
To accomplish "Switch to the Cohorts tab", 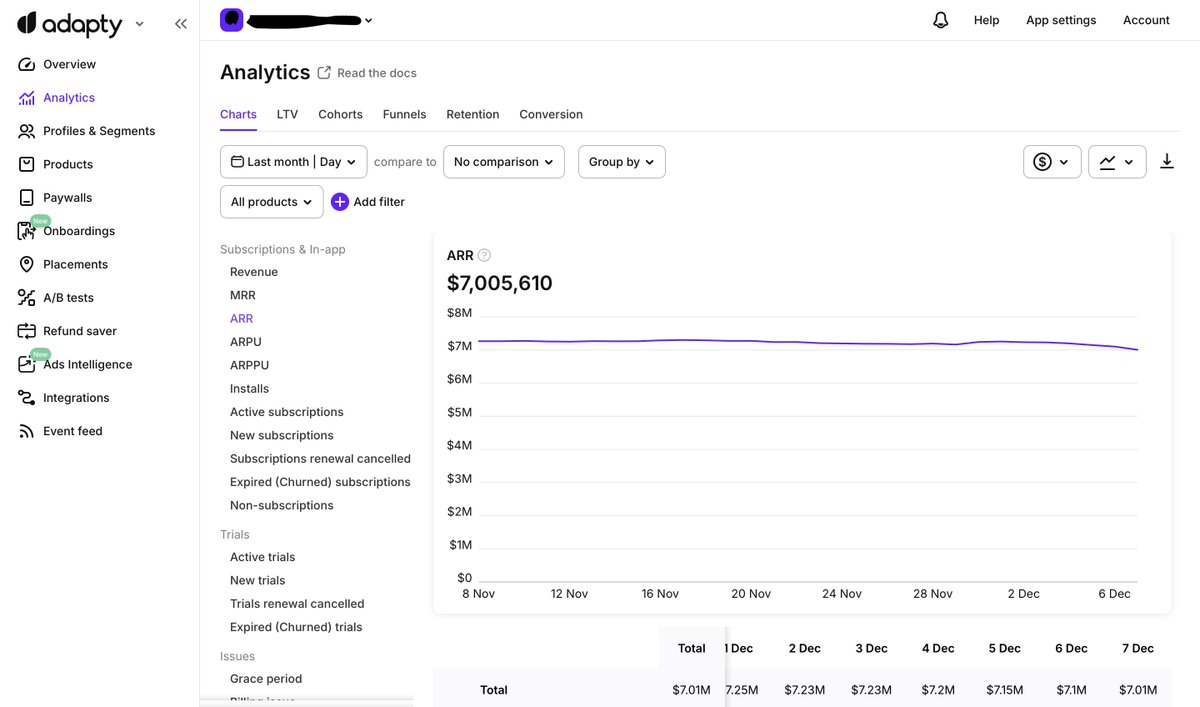I will pyautogui.click(x=340, y=114).
